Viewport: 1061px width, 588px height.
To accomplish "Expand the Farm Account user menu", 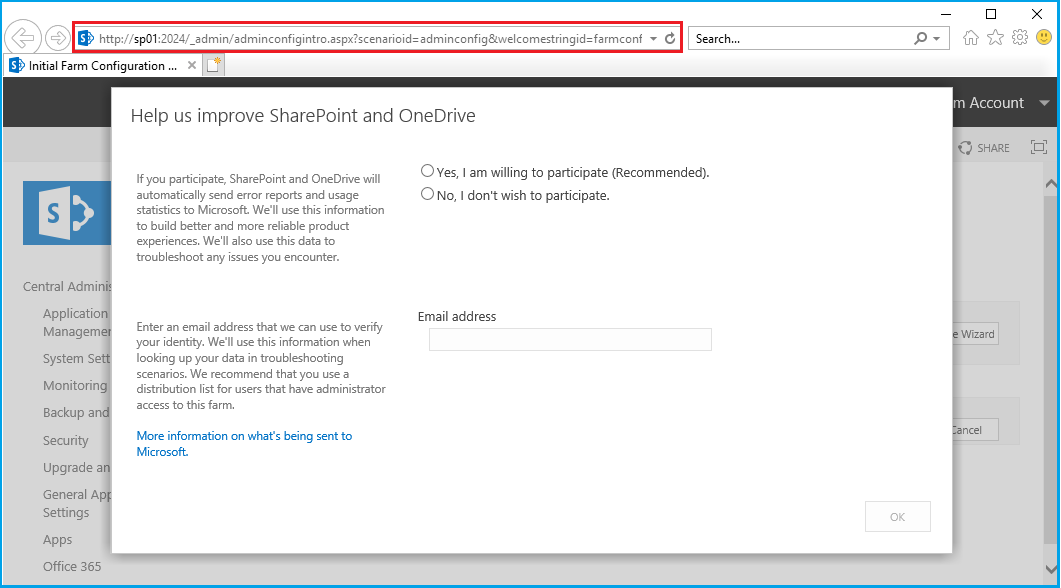I will point(1044,103).
